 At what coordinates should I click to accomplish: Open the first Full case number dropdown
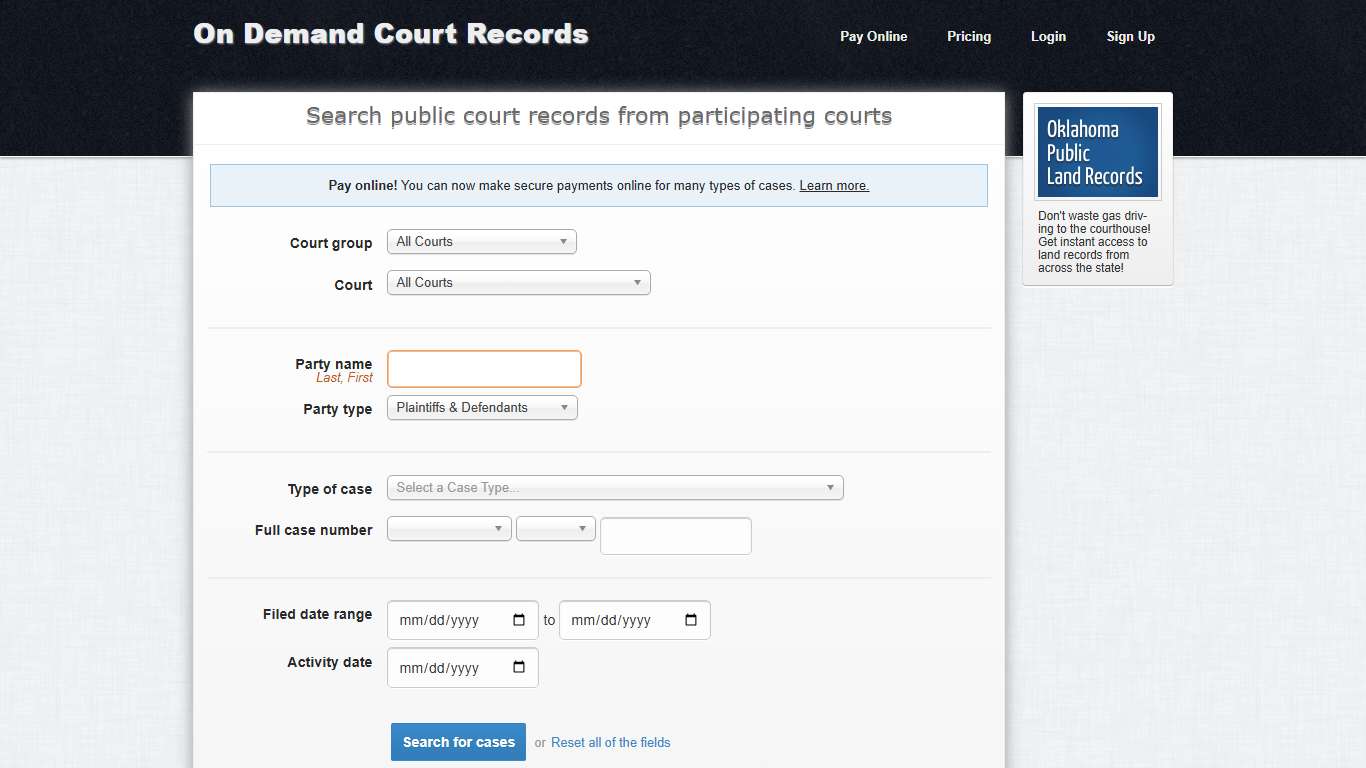(x=448, y=528)
